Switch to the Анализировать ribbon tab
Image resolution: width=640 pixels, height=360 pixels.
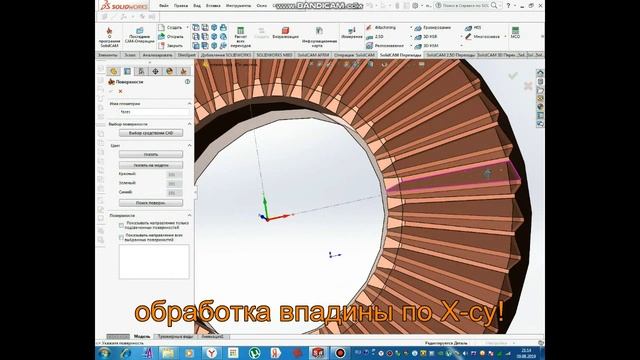tap(157, 55)
